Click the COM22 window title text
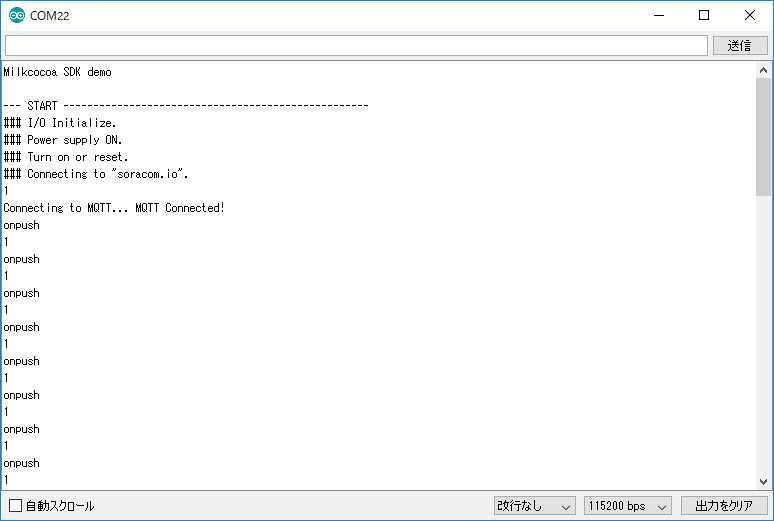774x521 pixels. [49, 16]
